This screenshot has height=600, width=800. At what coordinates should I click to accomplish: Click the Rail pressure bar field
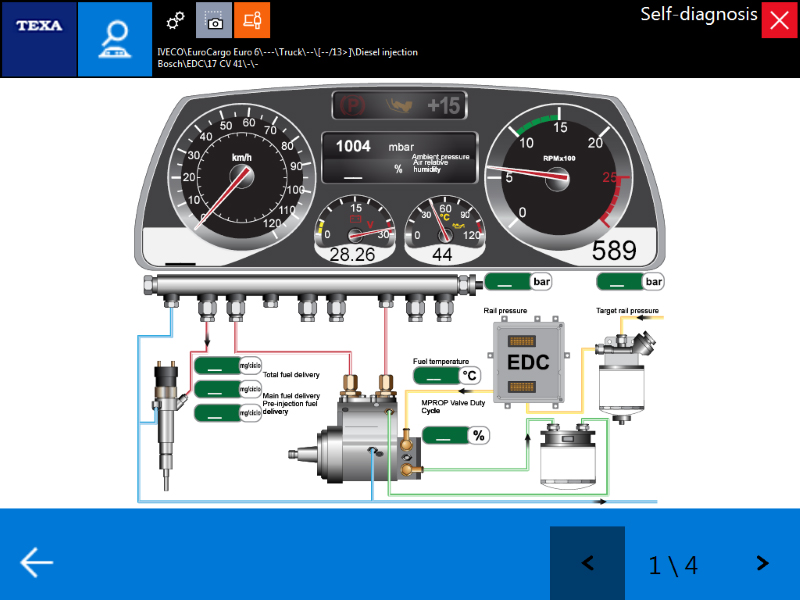pyautogui.click(x=518, y=282)
